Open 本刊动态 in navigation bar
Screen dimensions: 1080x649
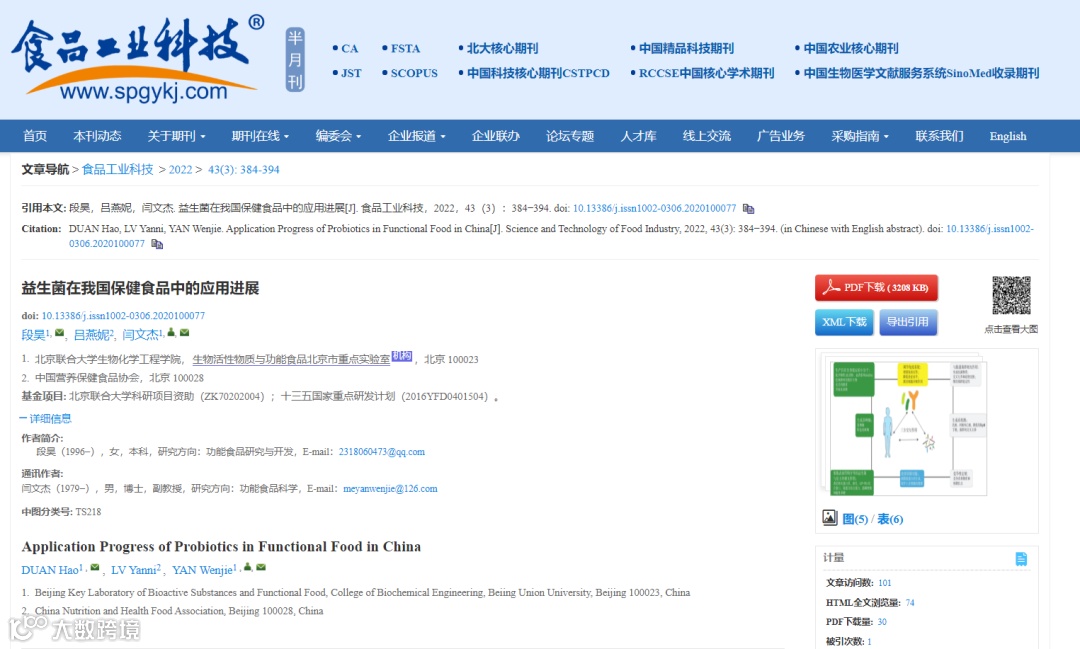point(97,136)
